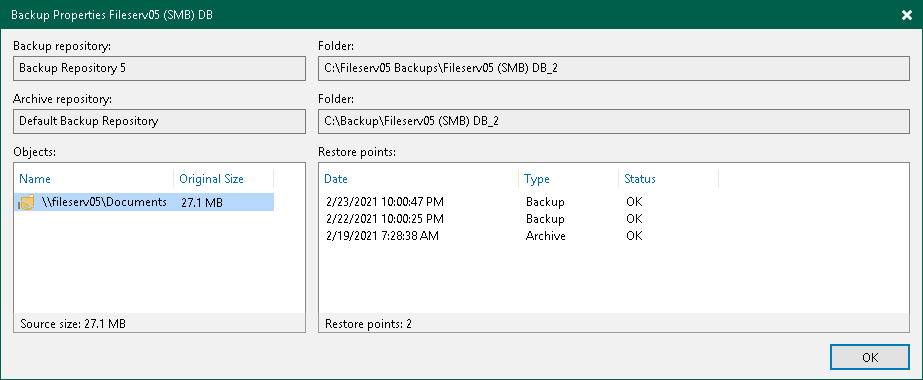This screenshot has width=923, height=380.
Task: Select the \\fileserv05\Documents object row text
Action: [x=105, y=202]
